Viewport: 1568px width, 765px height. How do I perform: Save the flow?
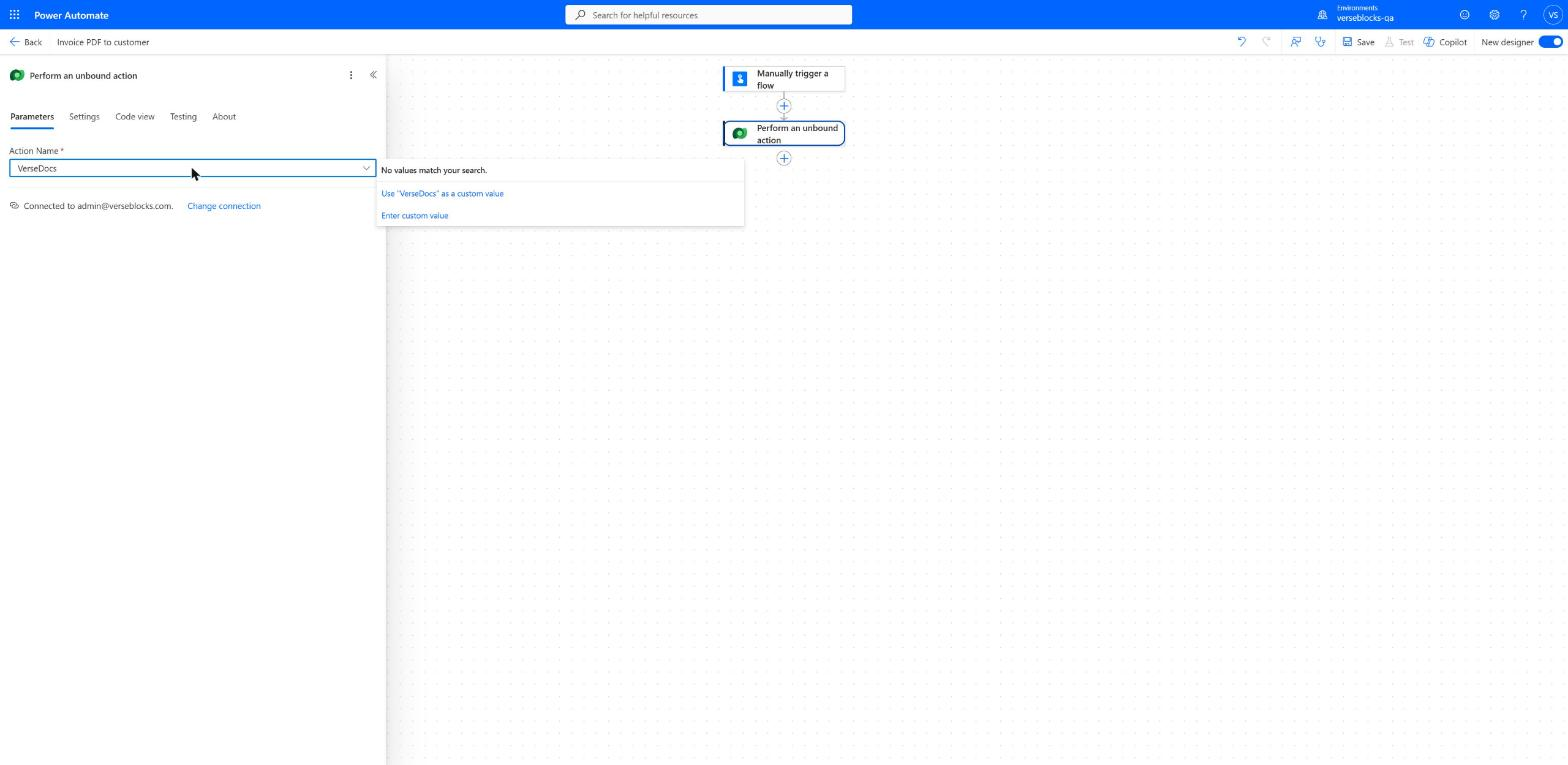click(x=1358, y=42)
